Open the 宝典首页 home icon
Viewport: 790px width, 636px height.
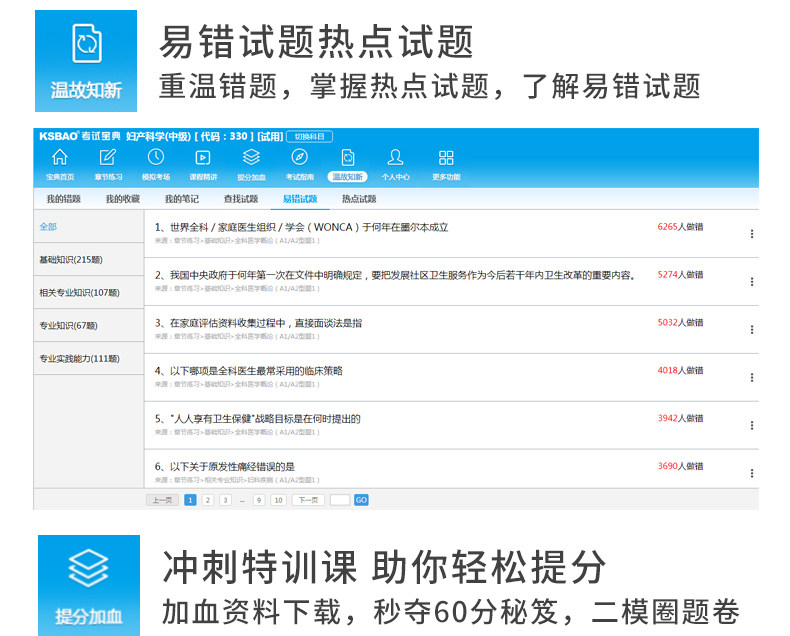(x=59, y=158)
